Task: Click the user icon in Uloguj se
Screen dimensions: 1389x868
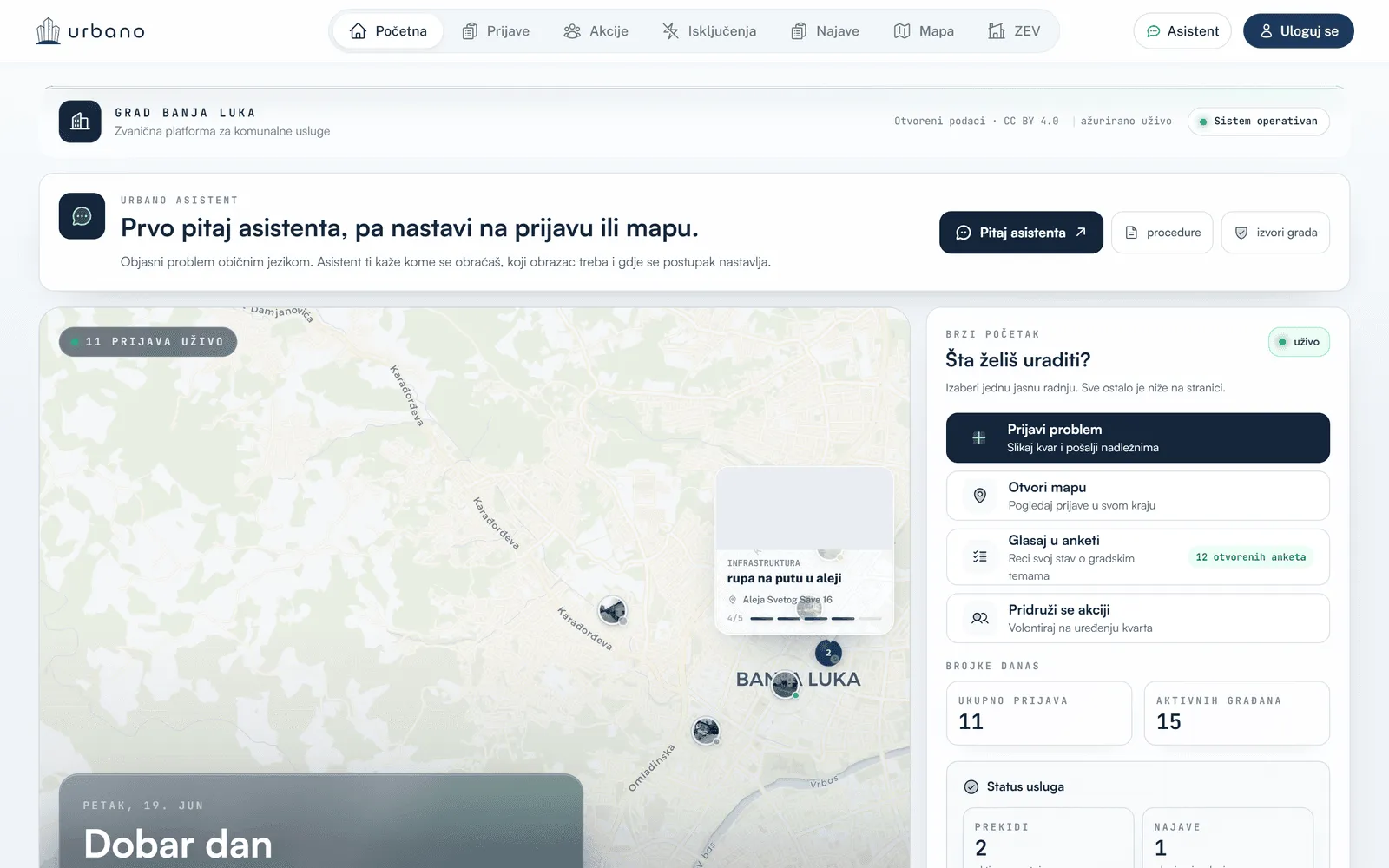Action: tap(1267, 31)
